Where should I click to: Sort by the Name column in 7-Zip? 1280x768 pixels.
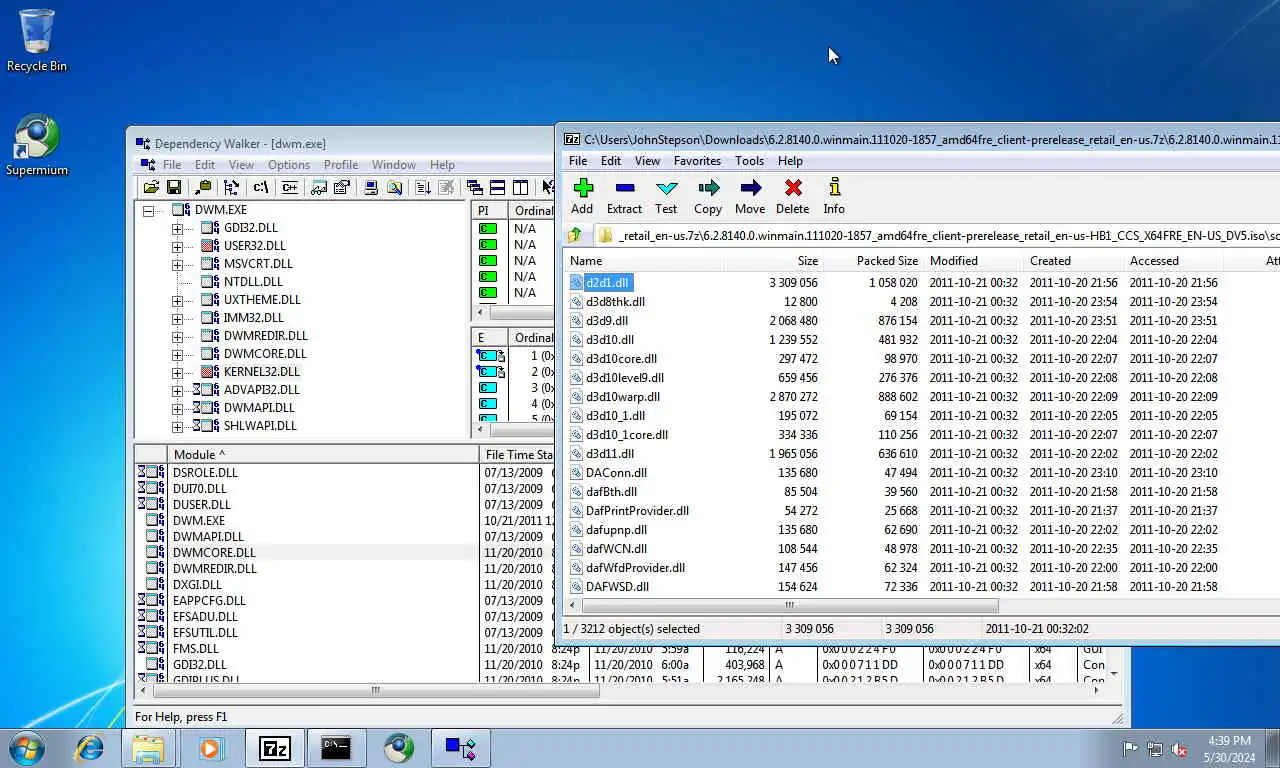coord(644,261)
